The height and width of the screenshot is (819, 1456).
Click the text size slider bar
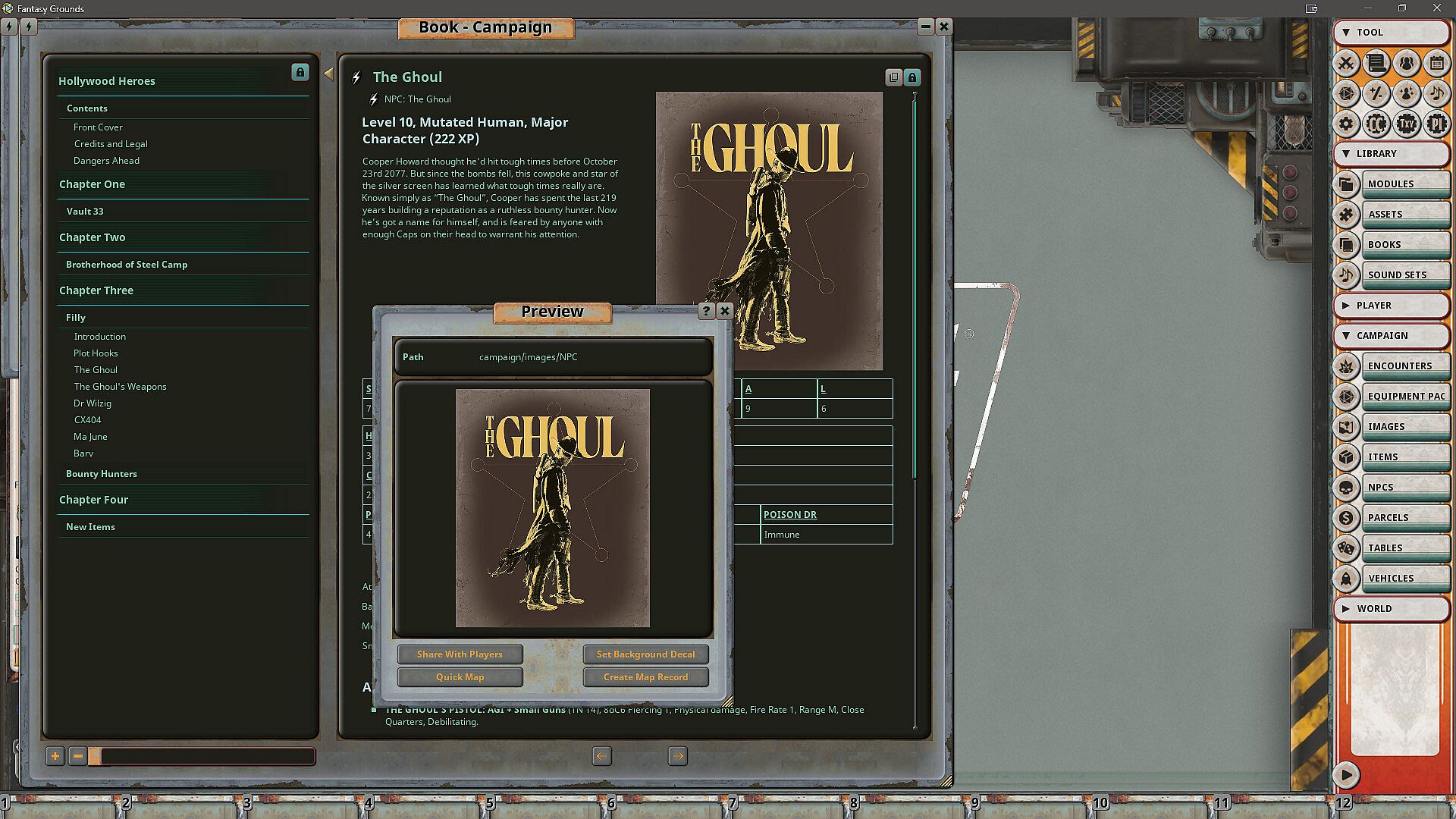tap(206, 756)
